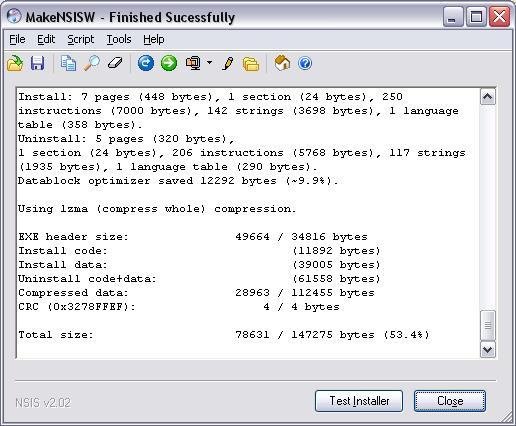Open the Script menu
The image size is (516, 426).
(81, 39)
